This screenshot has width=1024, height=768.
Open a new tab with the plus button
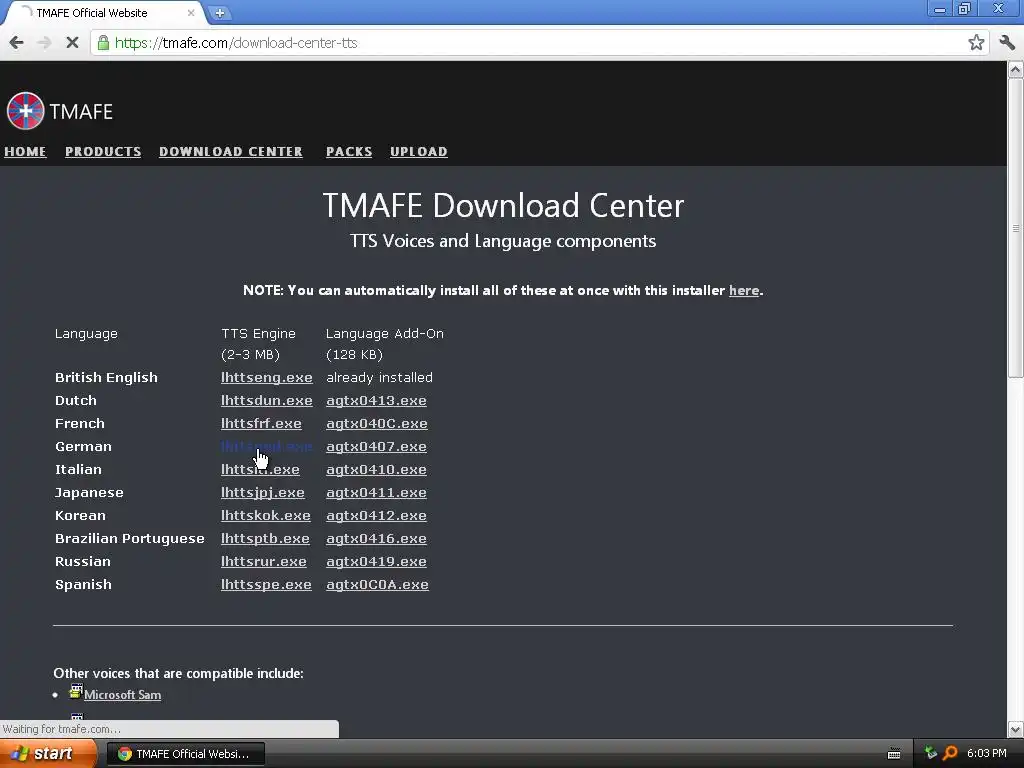click(220, 12)
